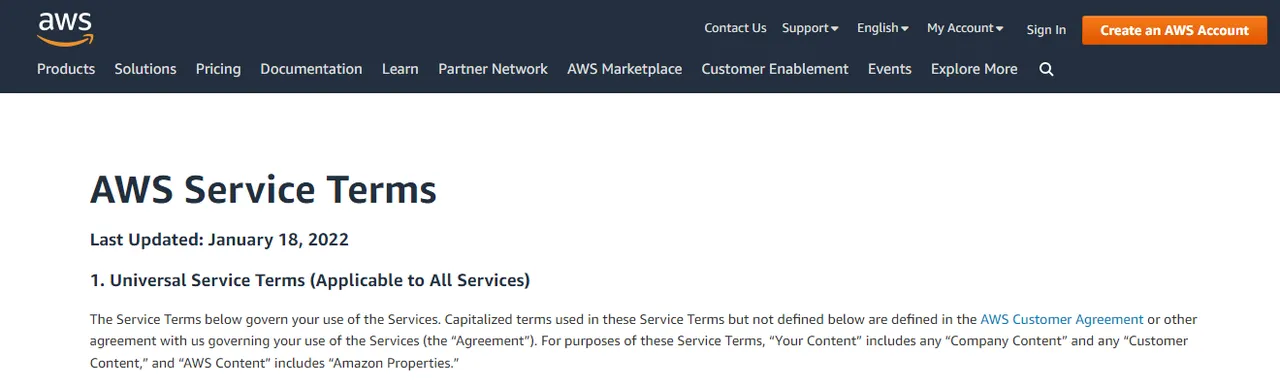Open the Explore More menu
Image resolution: width=1280 pixels, height=390 pixels.
pos(974,69)
